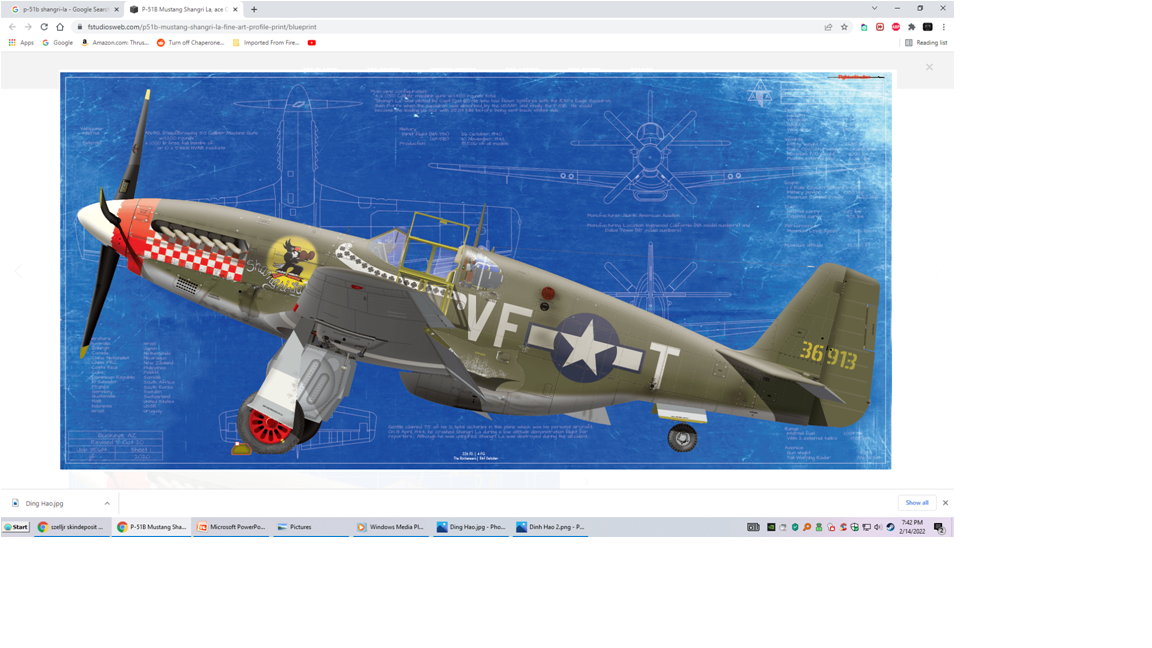
Task: Bookmark this page with the star
Action: tap(844, 27)
